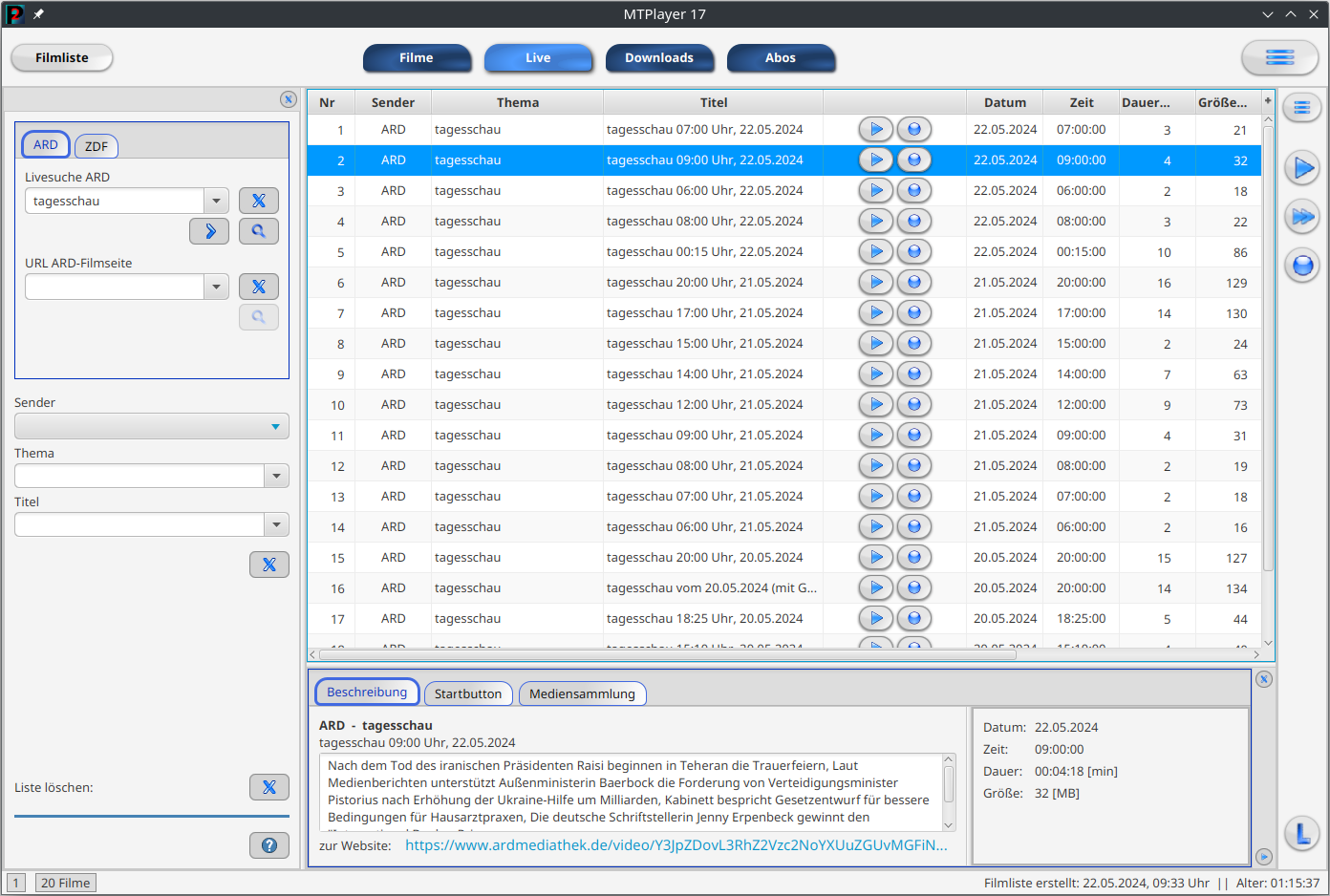Click round arrow button below info panel
The image size is (1330, 896).
1264,857
